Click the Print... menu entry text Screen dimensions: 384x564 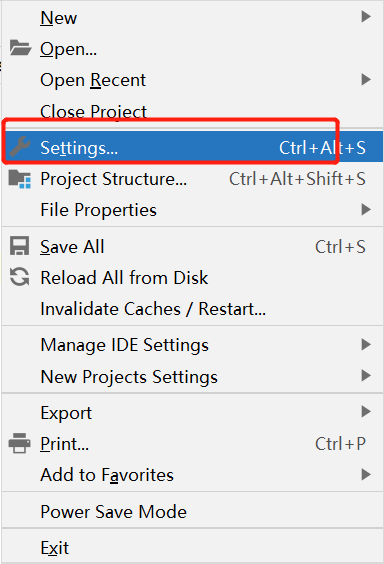point(64,444)
